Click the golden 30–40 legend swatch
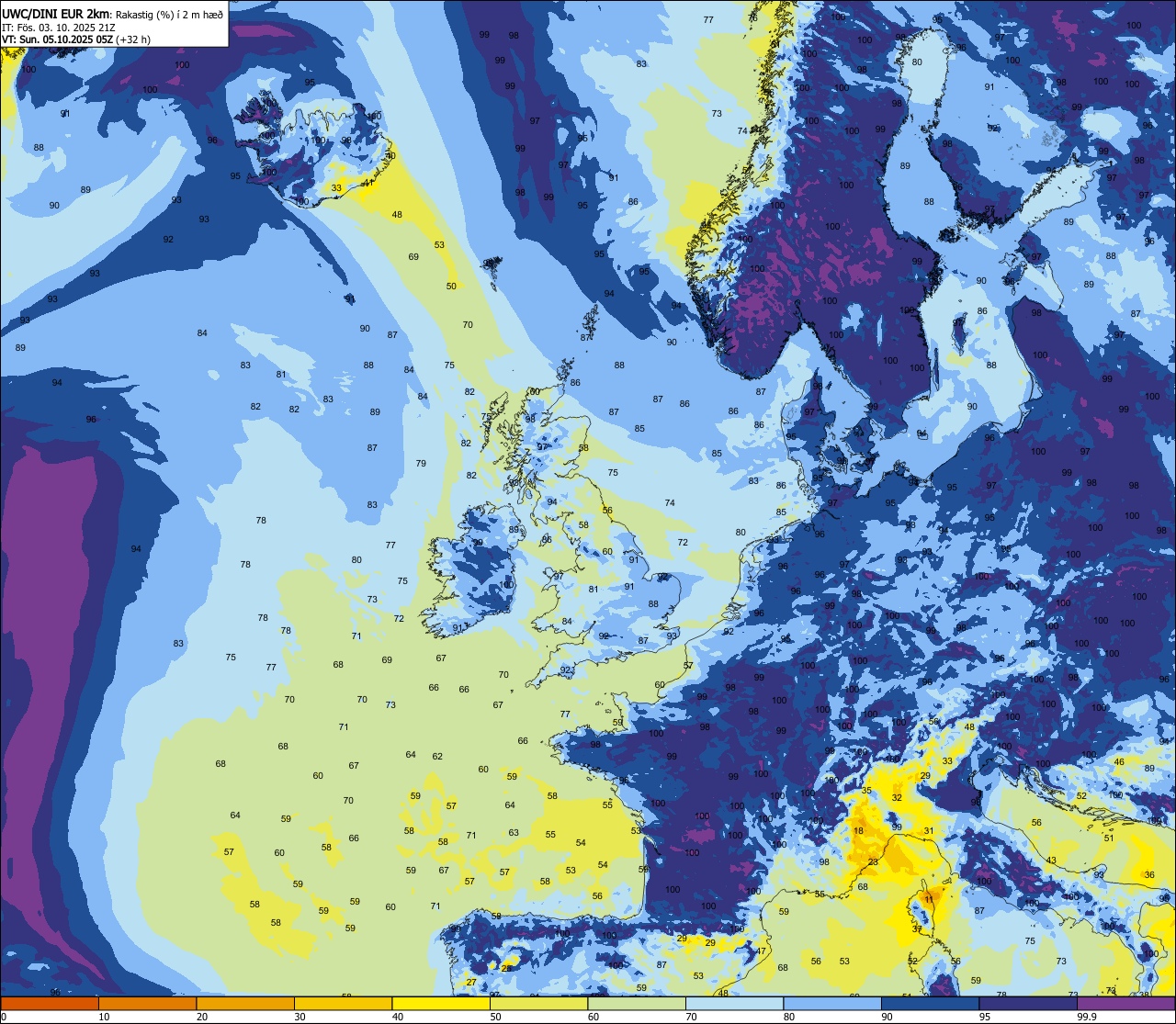Screen dimensions: 1176x1024 click(344, 1003)
